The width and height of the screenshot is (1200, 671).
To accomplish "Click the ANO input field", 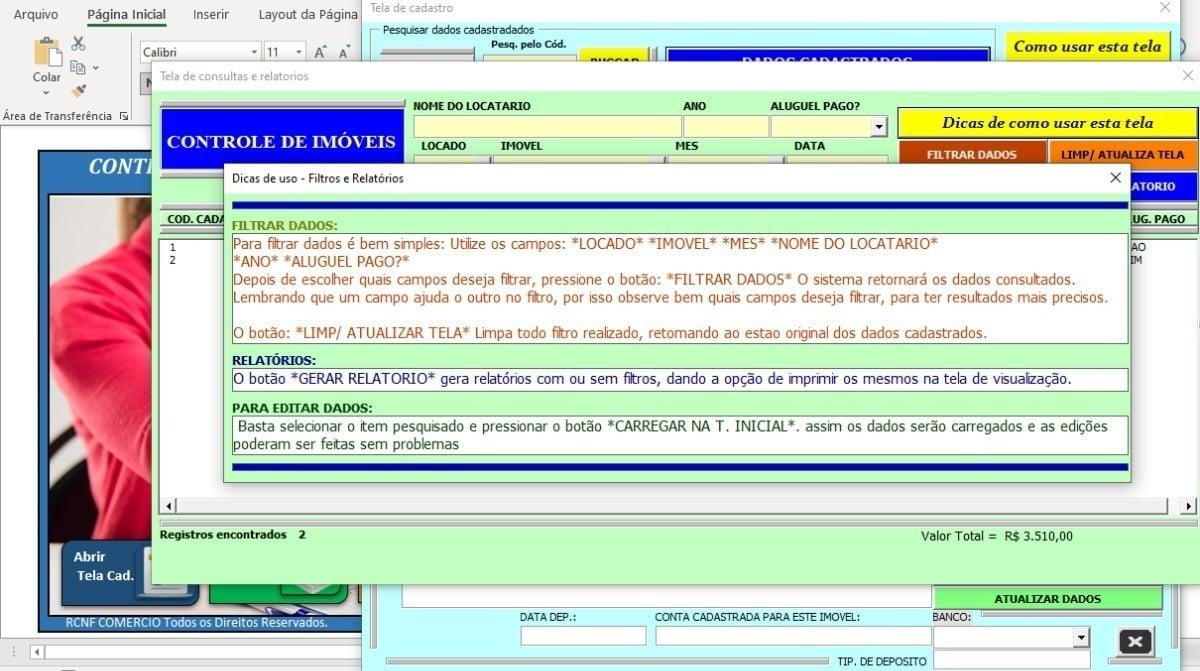I will click(726, 127).
